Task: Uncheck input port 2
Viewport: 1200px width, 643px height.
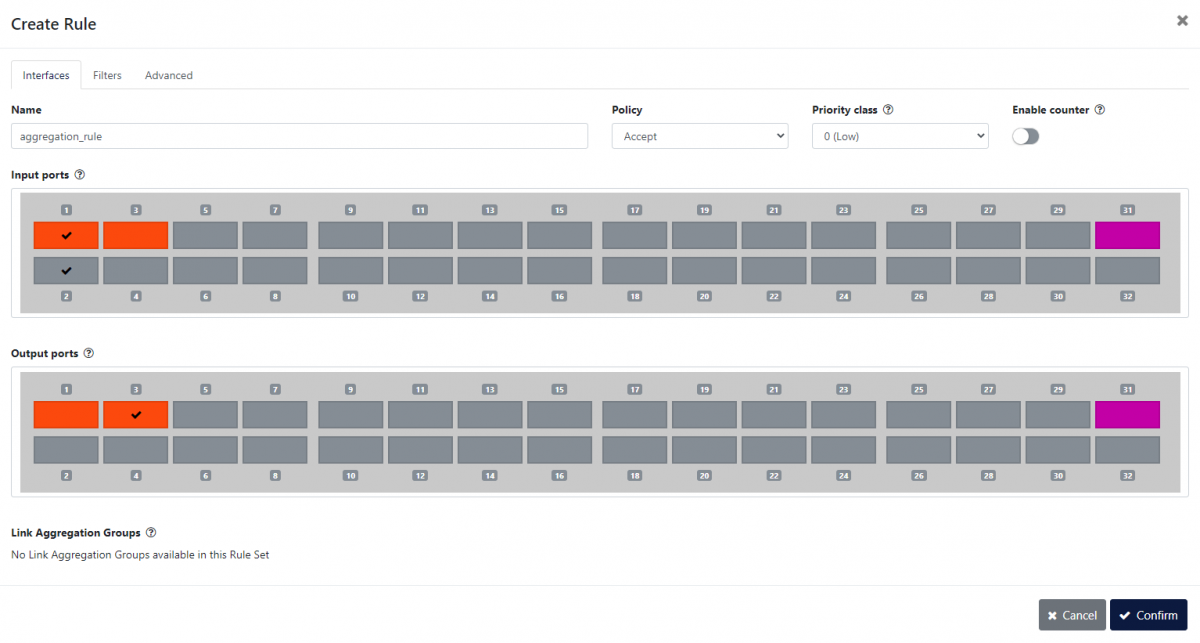Action: point(66,271)
